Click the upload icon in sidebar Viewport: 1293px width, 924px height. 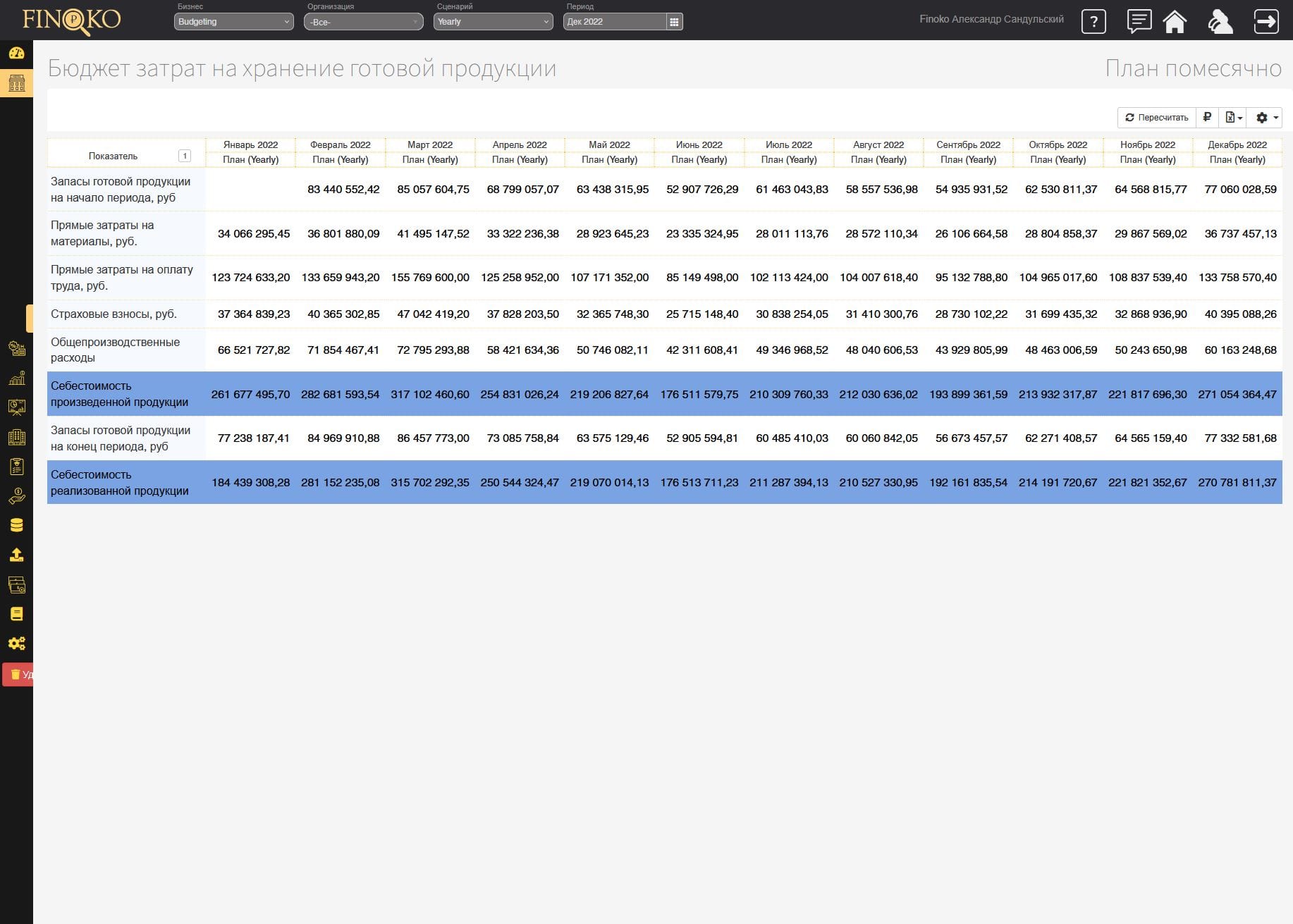pyautogui.click(x=16, y=555)
